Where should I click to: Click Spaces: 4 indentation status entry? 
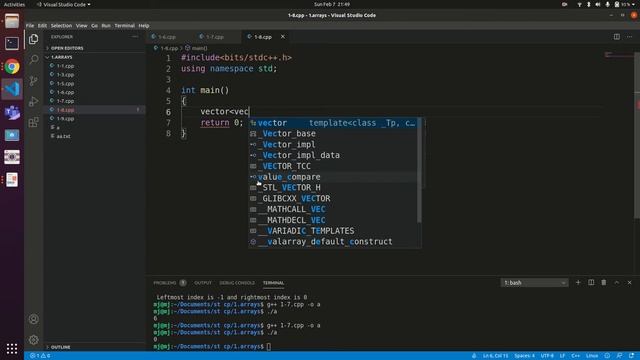pos(524,356)
